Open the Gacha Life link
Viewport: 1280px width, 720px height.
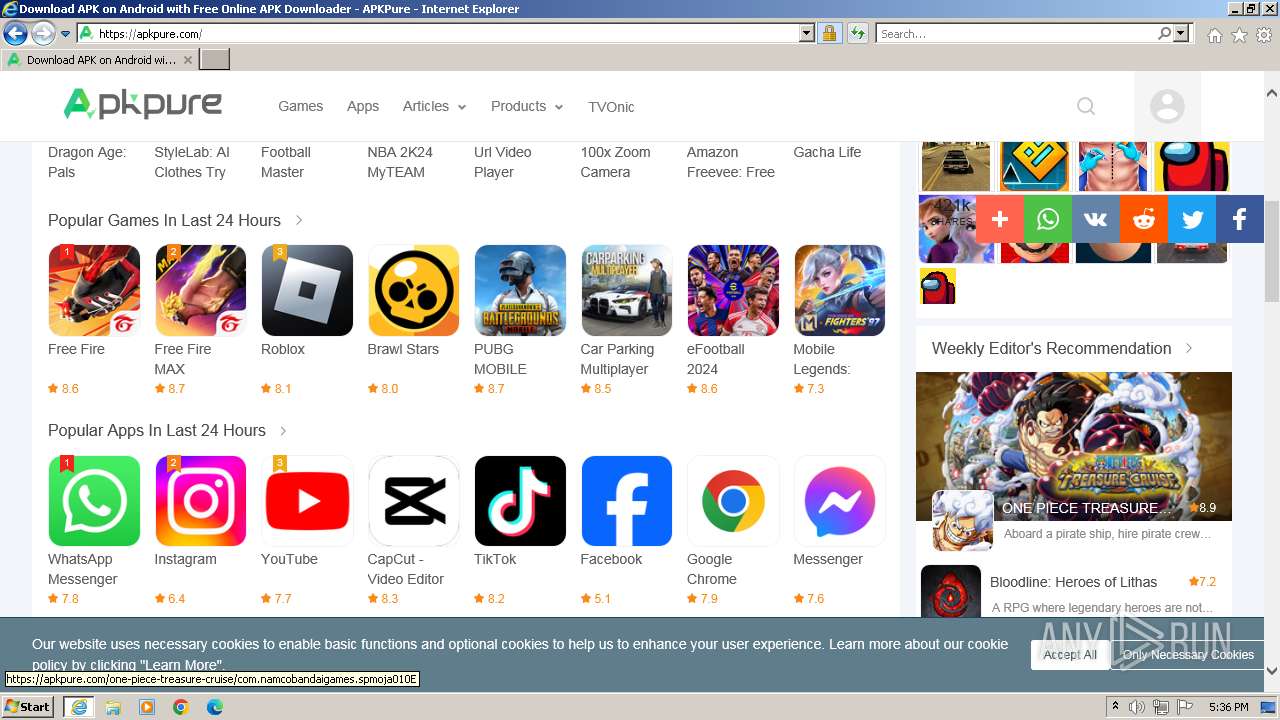click(827, 152)
